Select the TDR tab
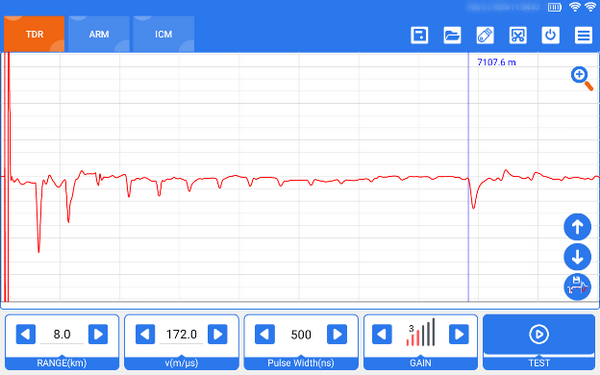This screenshot has width=600, height=375. point(34,34)
